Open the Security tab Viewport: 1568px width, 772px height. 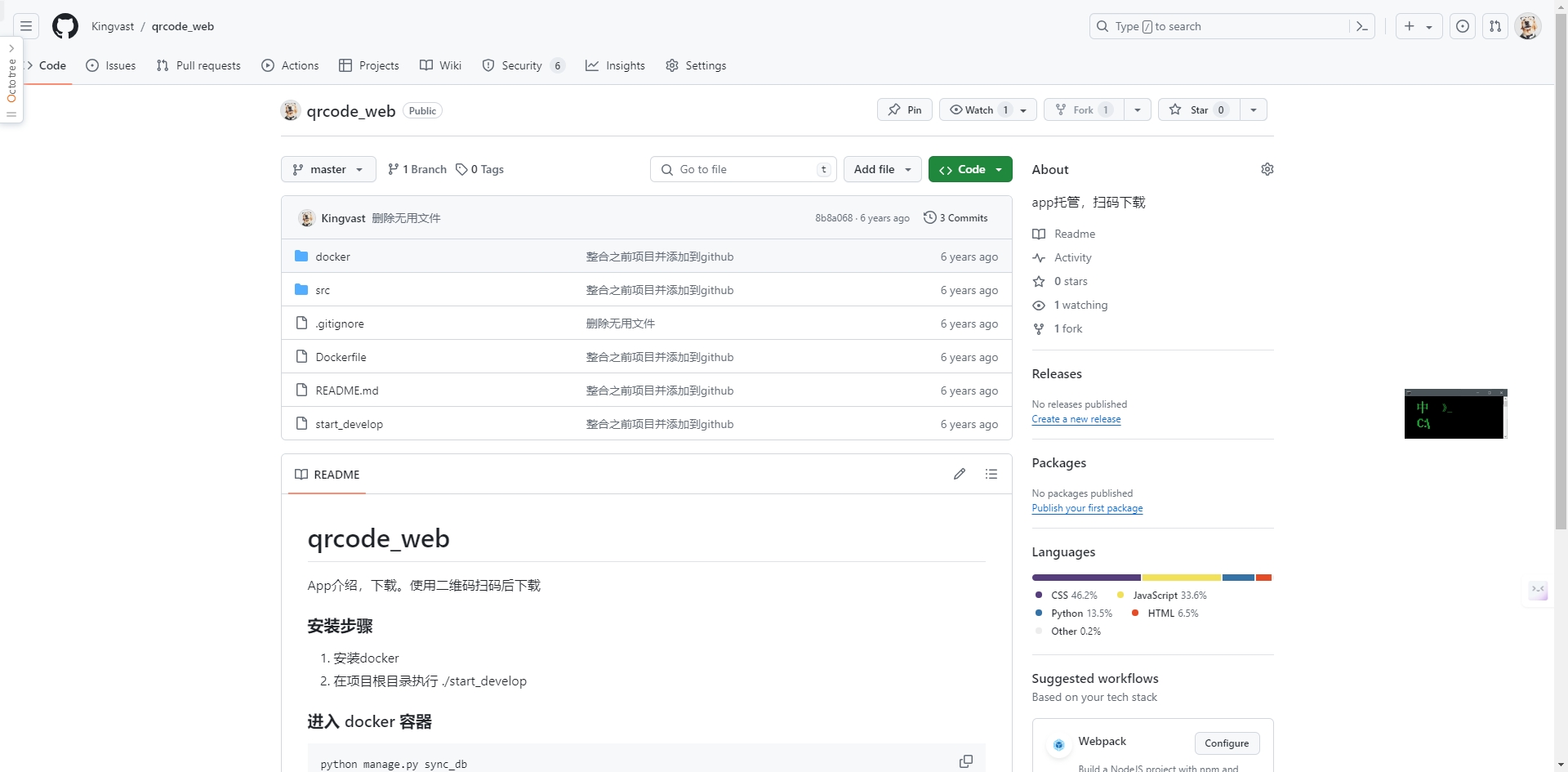523,65
